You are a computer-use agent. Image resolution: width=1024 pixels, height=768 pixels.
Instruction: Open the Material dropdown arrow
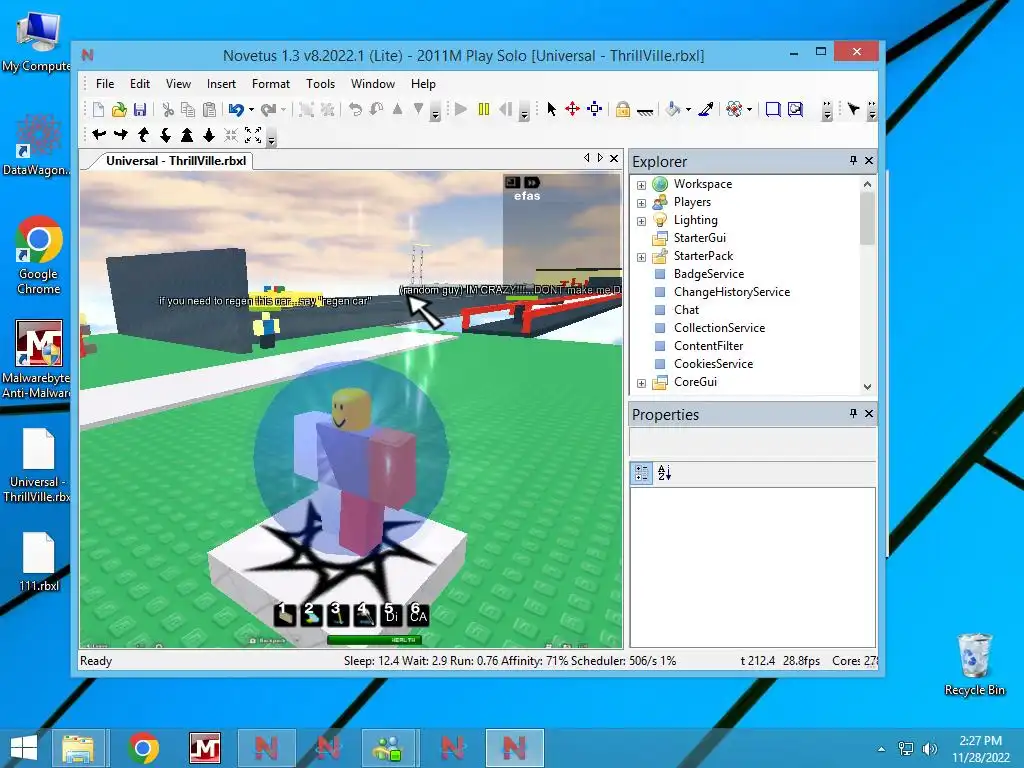tap(749, 110)
